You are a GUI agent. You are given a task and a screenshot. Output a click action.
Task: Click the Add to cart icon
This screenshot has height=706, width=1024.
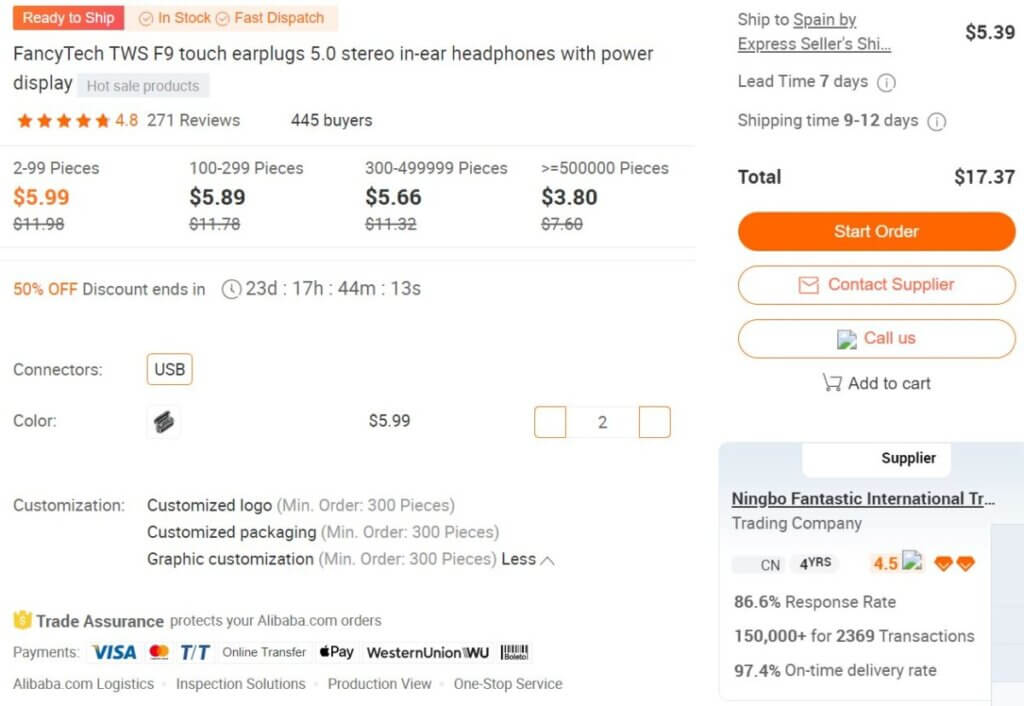pos(831,383)
